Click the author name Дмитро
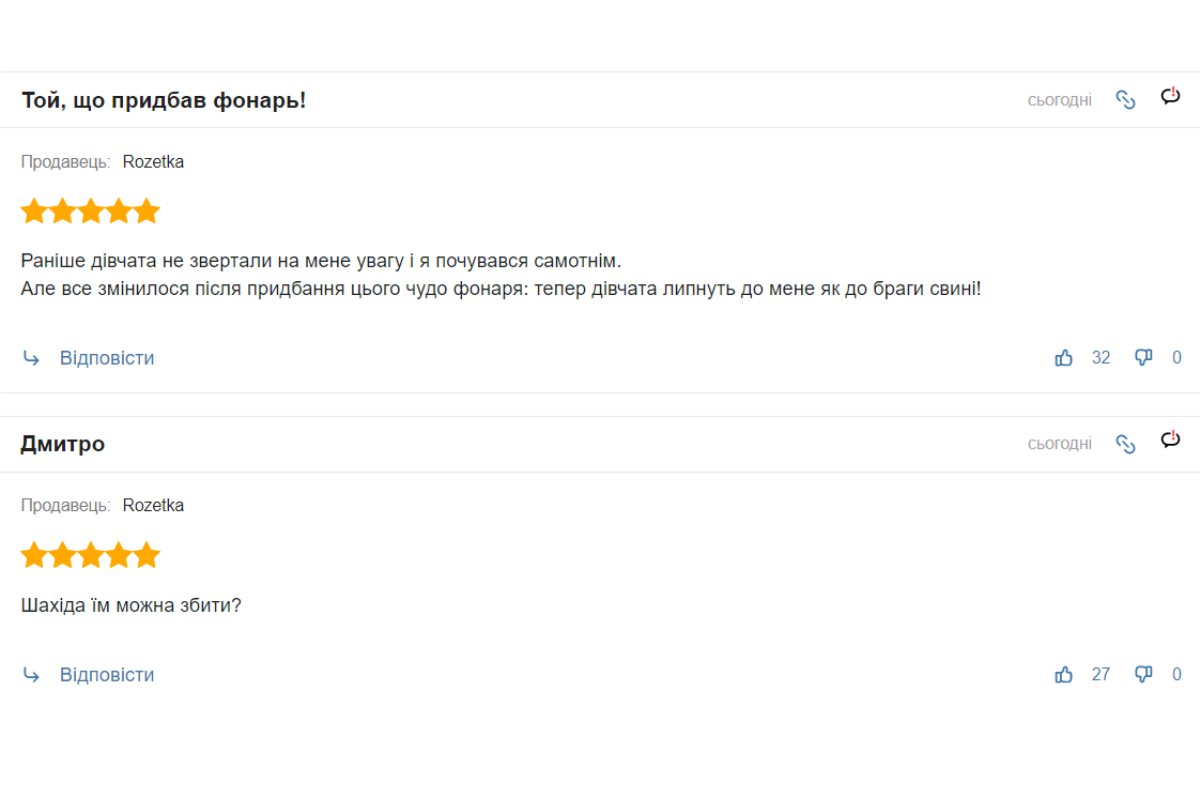 (x=63, y=444)
